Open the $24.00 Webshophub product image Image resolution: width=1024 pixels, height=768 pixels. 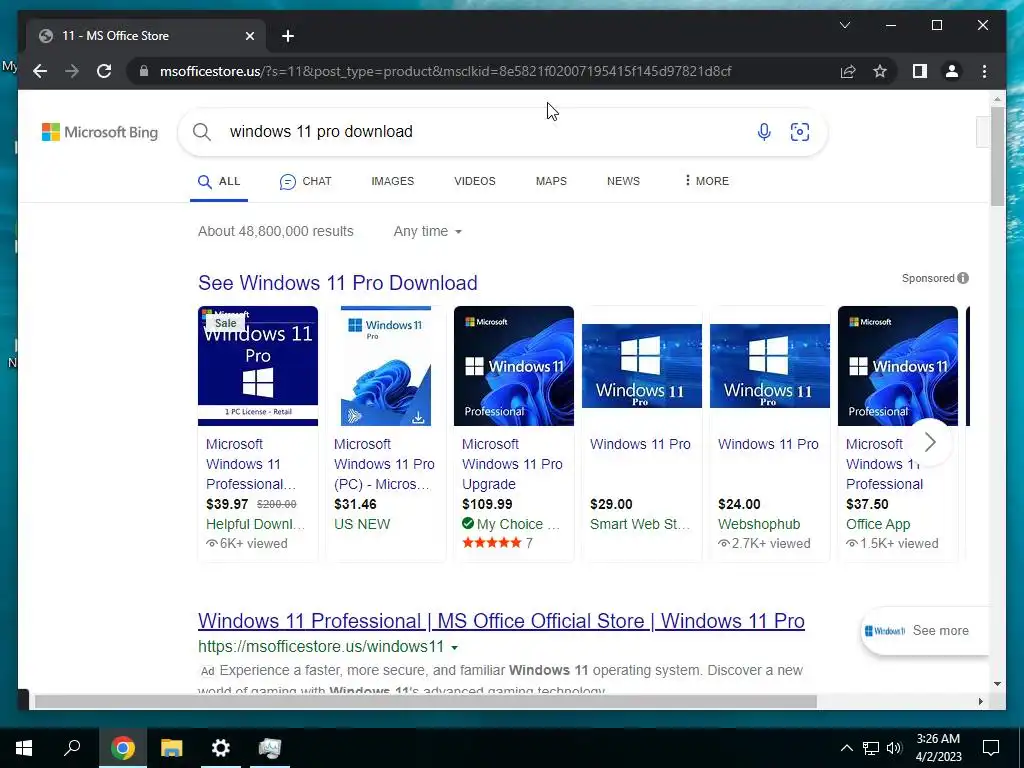770,366
